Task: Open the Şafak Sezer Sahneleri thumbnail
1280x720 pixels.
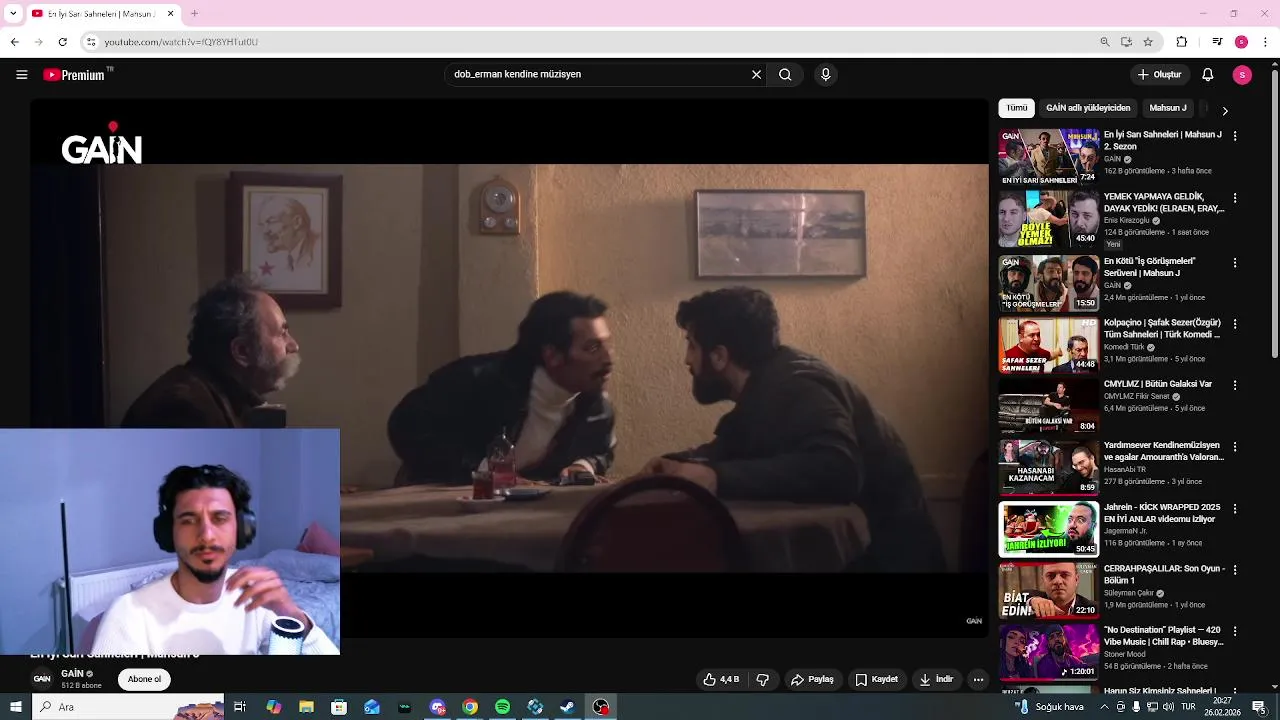Action: (1048, 344)
